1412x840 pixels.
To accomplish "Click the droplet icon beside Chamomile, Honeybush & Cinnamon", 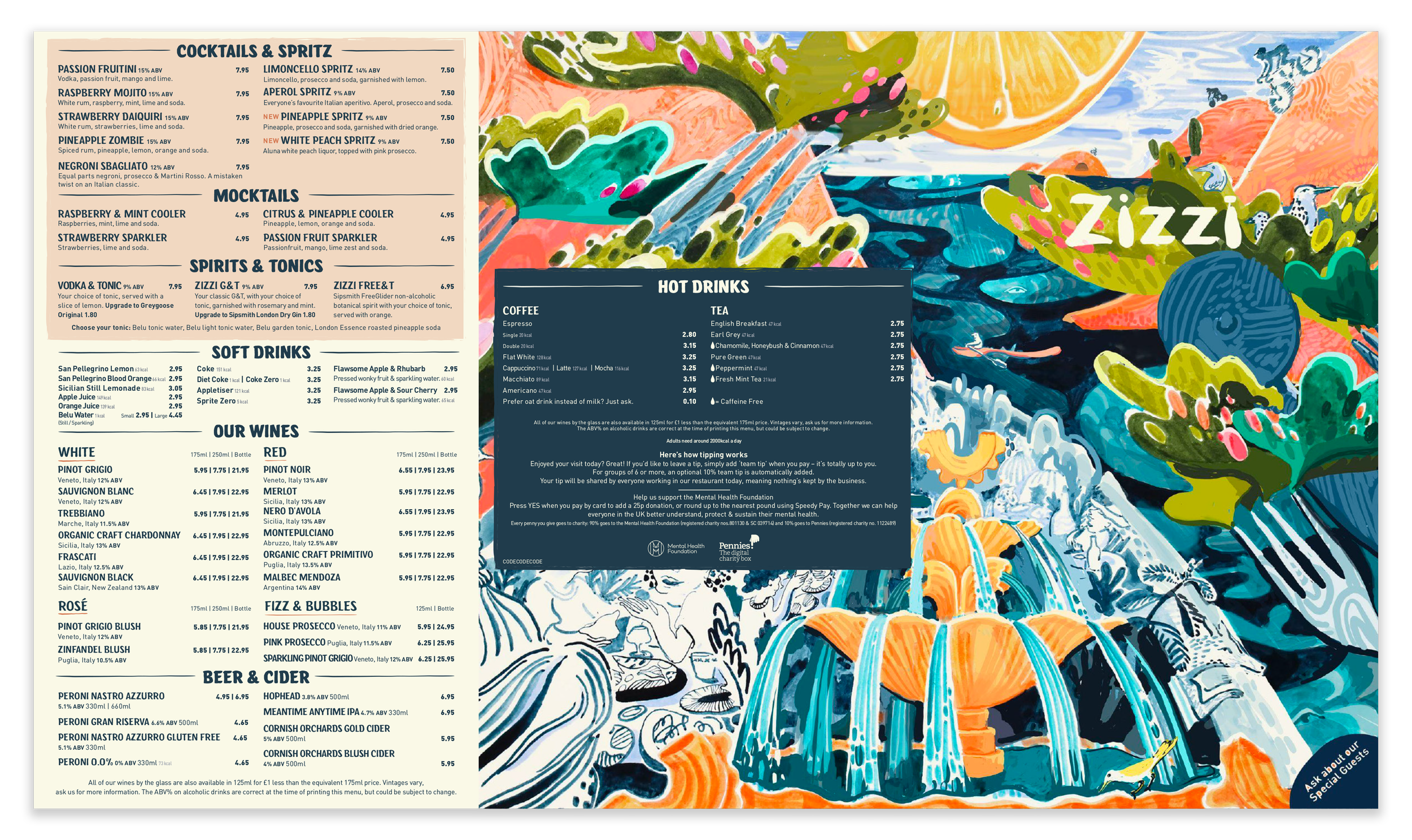I will [713, 345].
